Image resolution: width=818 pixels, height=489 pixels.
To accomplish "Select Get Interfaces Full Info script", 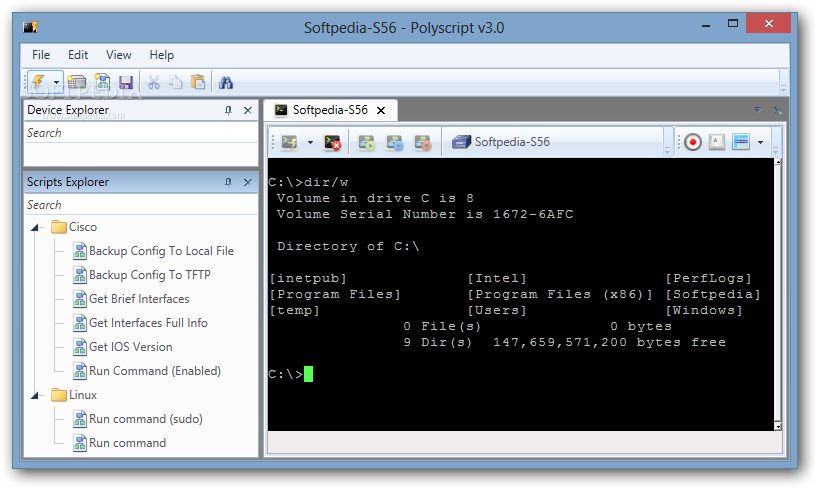I will [140, 323].
